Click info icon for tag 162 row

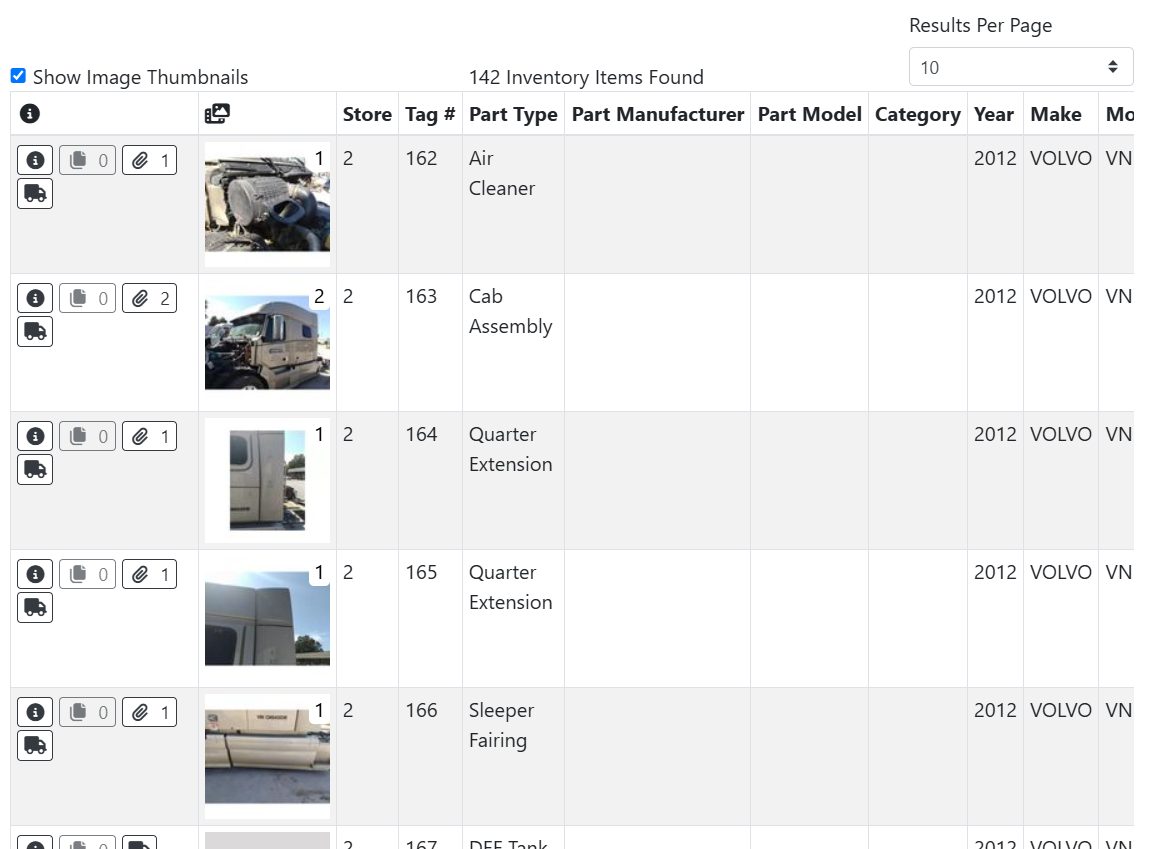pyautogui.click(x=35, y=160)
